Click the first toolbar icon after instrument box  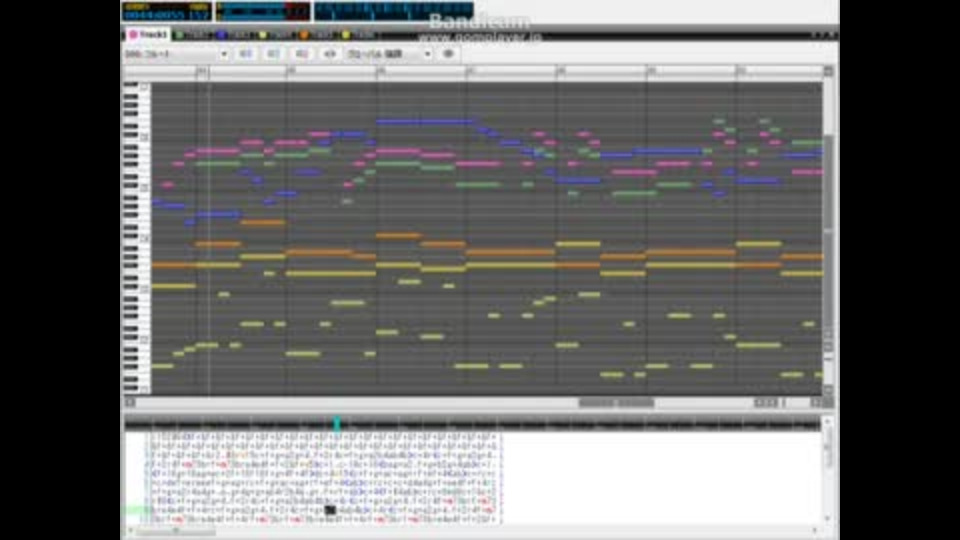click(246, 54)
